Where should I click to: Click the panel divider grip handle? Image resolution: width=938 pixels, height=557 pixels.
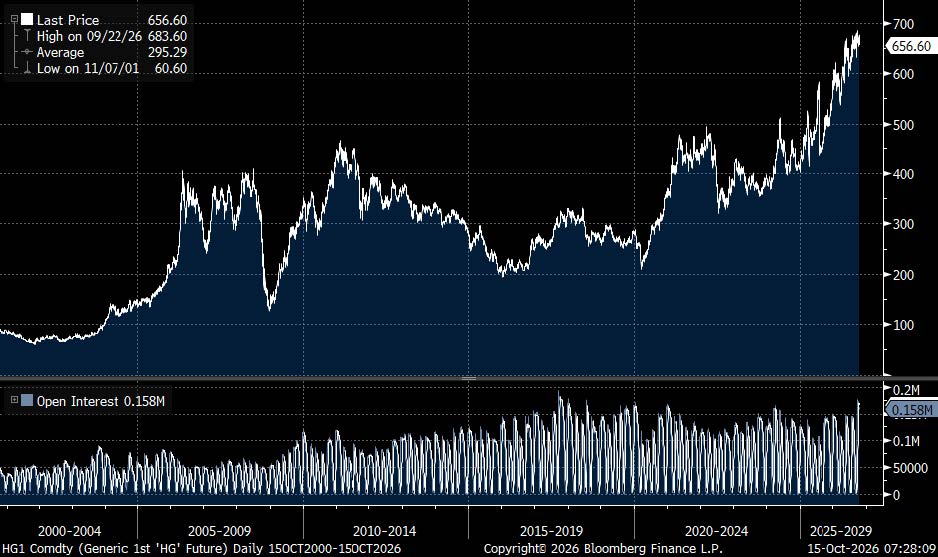469,378
